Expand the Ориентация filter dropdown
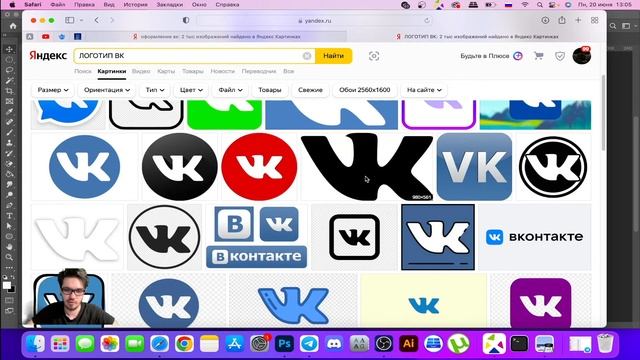Screen dimensions: 640x360 pos(107,90)
